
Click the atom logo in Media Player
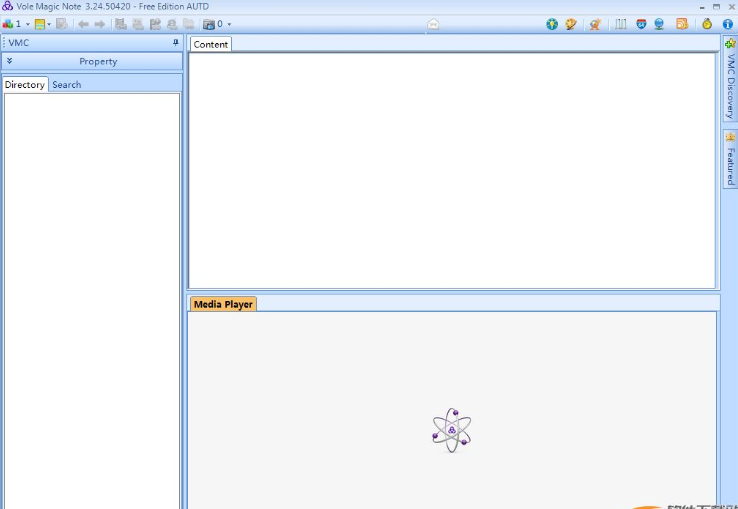pos(451,430)
